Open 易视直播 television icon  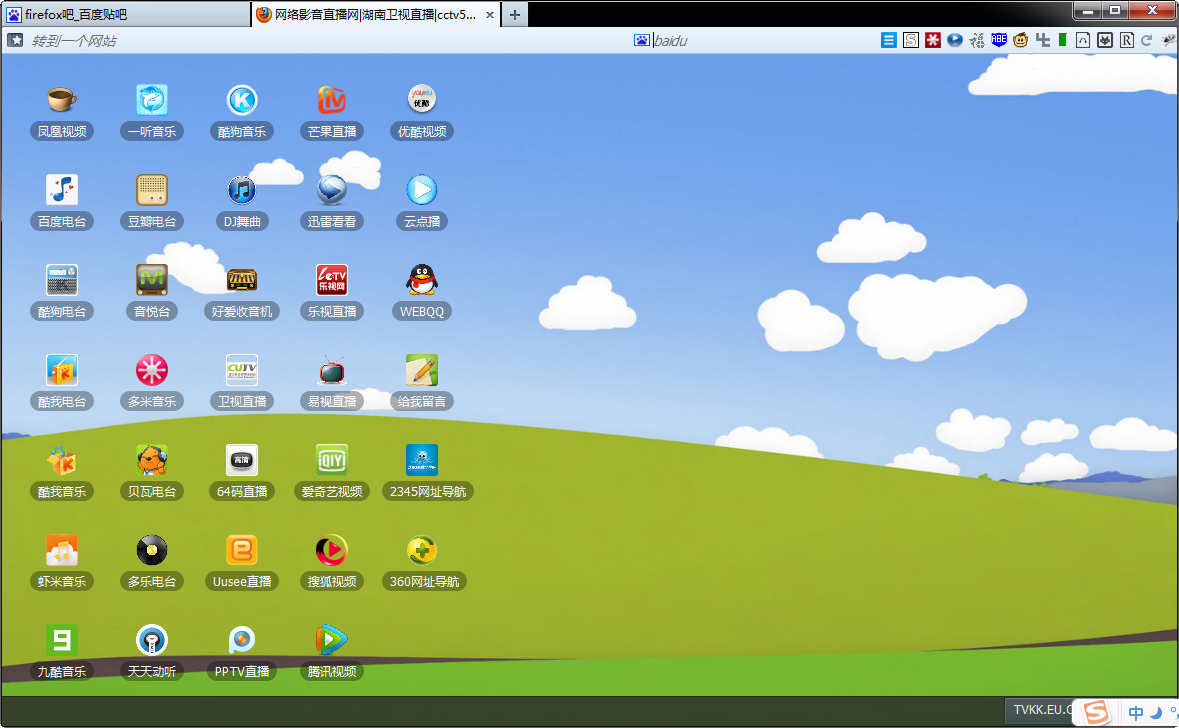(332, 370)
